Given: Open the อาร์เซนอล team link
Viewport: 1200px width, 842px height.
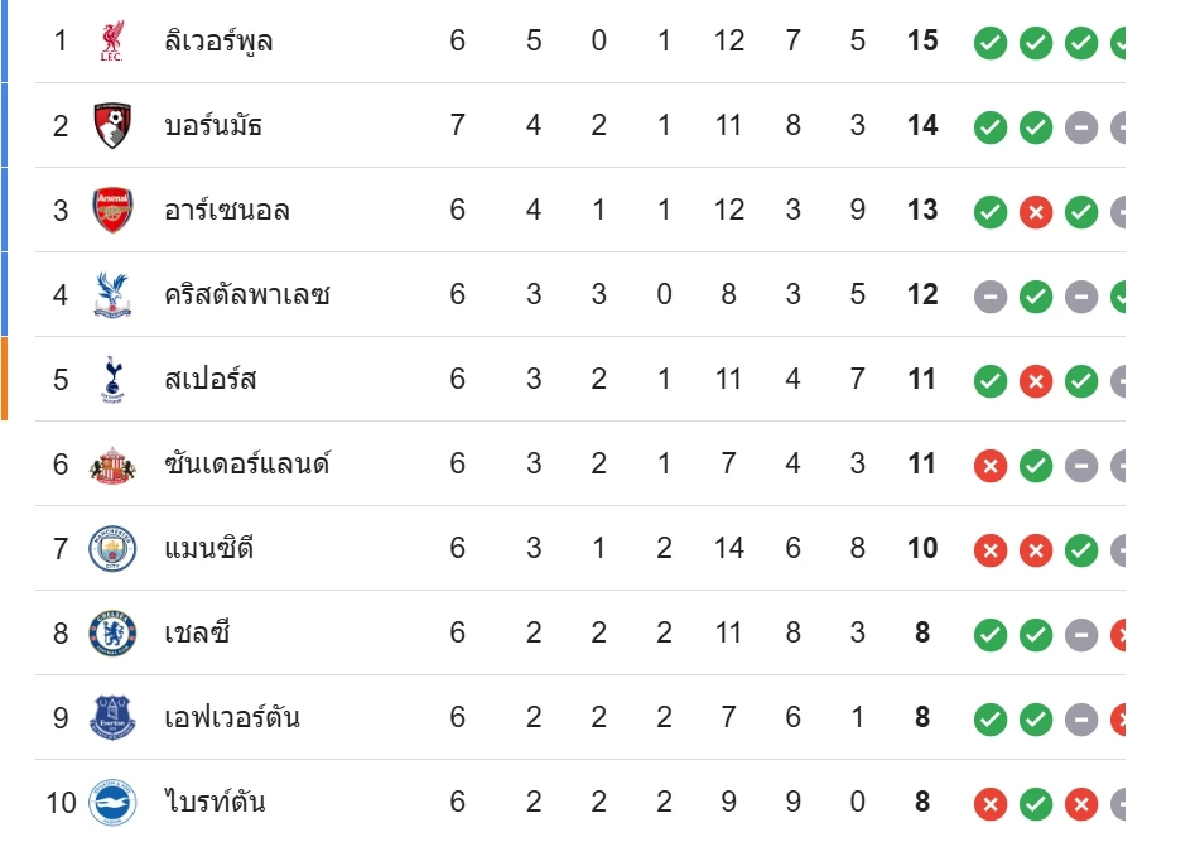Looking at the screenshot, I should click(x=227, y=210).
